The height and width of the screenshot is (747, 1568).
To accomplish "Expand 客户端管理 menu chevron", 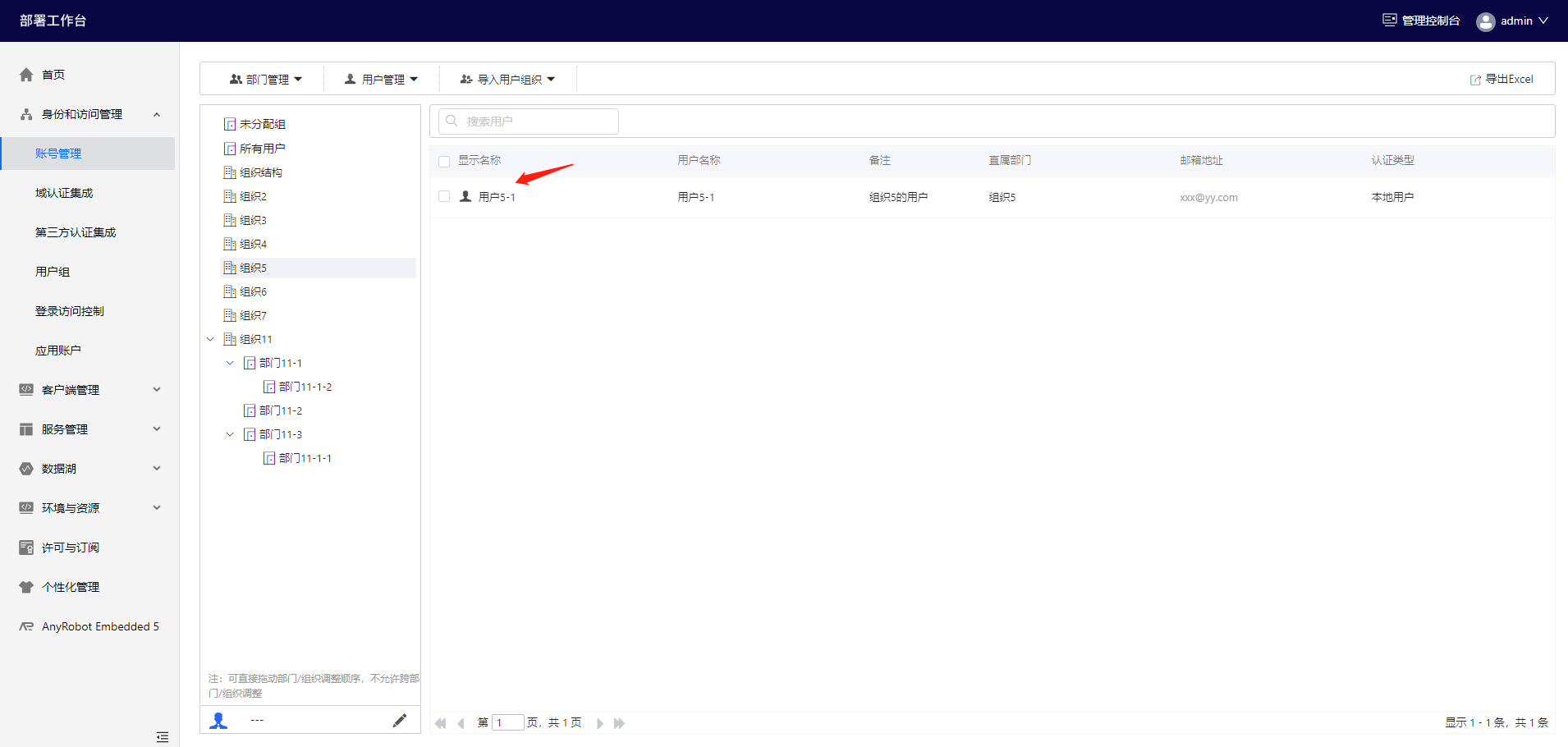I will point(157,390).
